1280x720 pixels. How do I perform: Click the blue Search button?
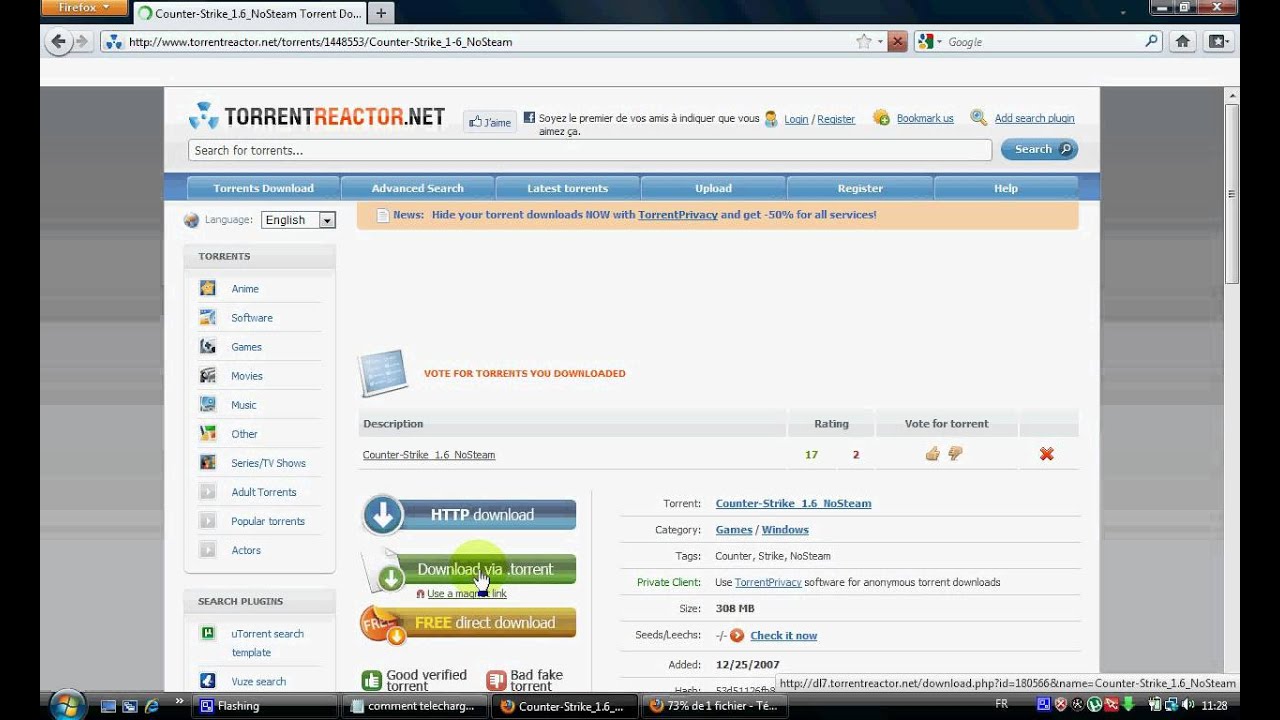(1039, 149)
